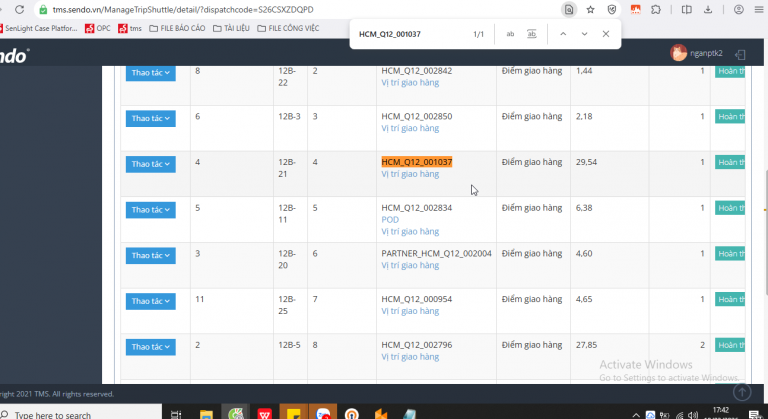The width and height of the screenshot is (768, 419).
Task: Toggle match case 'ab' option in find bar
Action: tap(510, 34)
